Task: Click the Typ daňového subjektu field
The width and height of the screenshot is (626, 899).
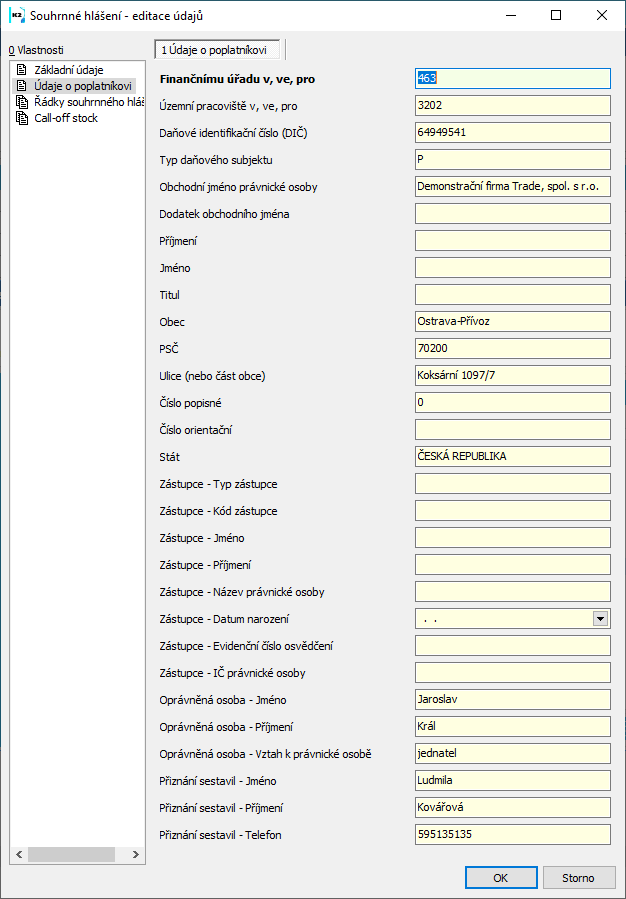Action: [x=512, y=160]
